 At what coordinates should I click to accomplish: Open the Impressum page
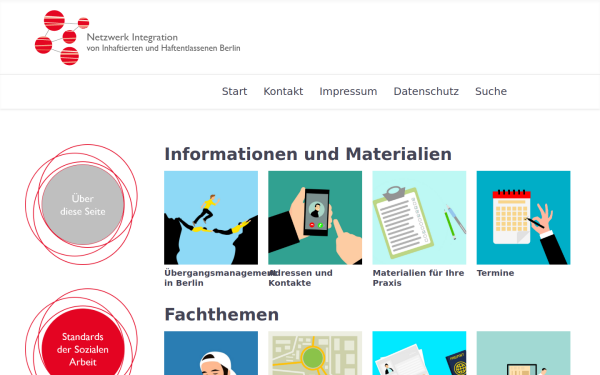coord(348,91)
